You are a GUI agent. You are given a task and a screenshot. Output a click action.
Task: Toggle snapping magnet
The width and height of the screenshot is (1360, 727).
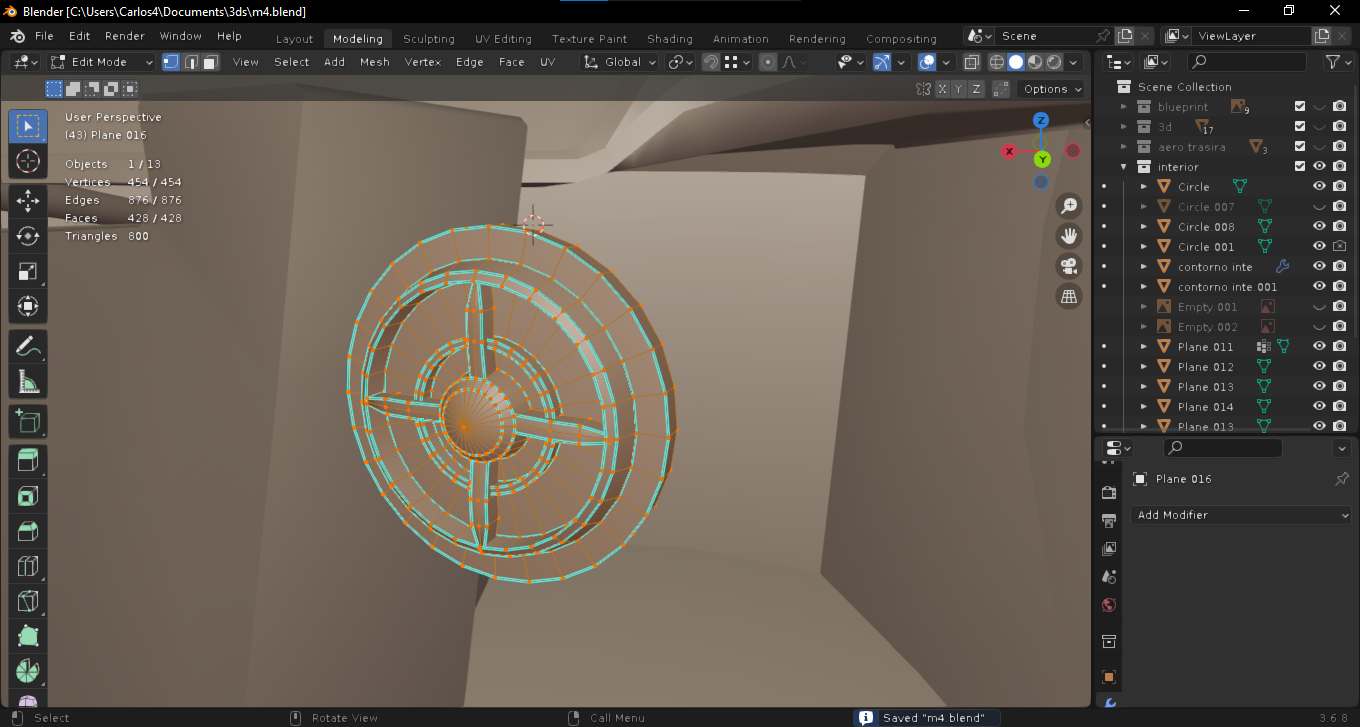click(711, 62)
